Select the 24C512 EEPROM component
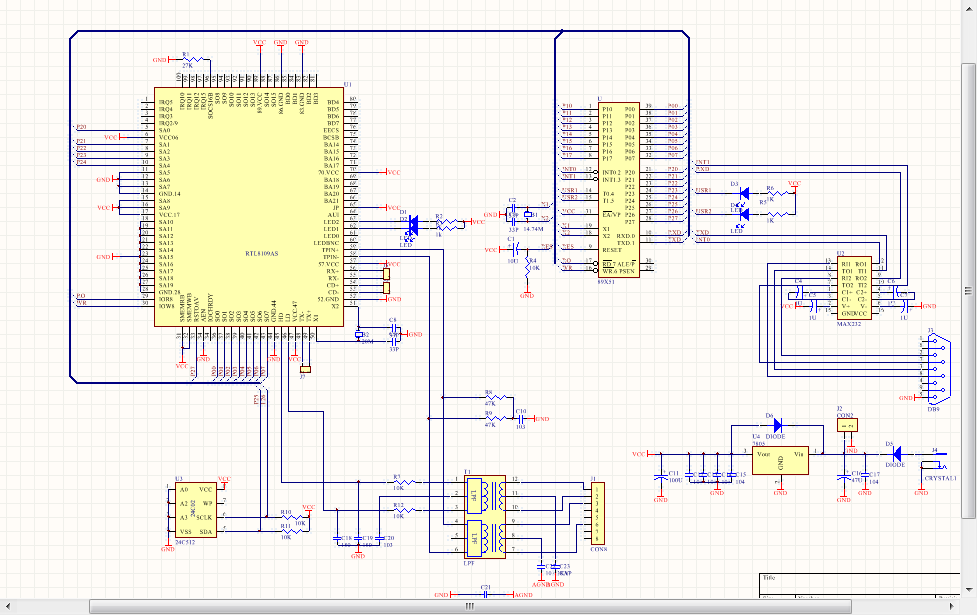The image size is (977, 615). pos(196,510)
